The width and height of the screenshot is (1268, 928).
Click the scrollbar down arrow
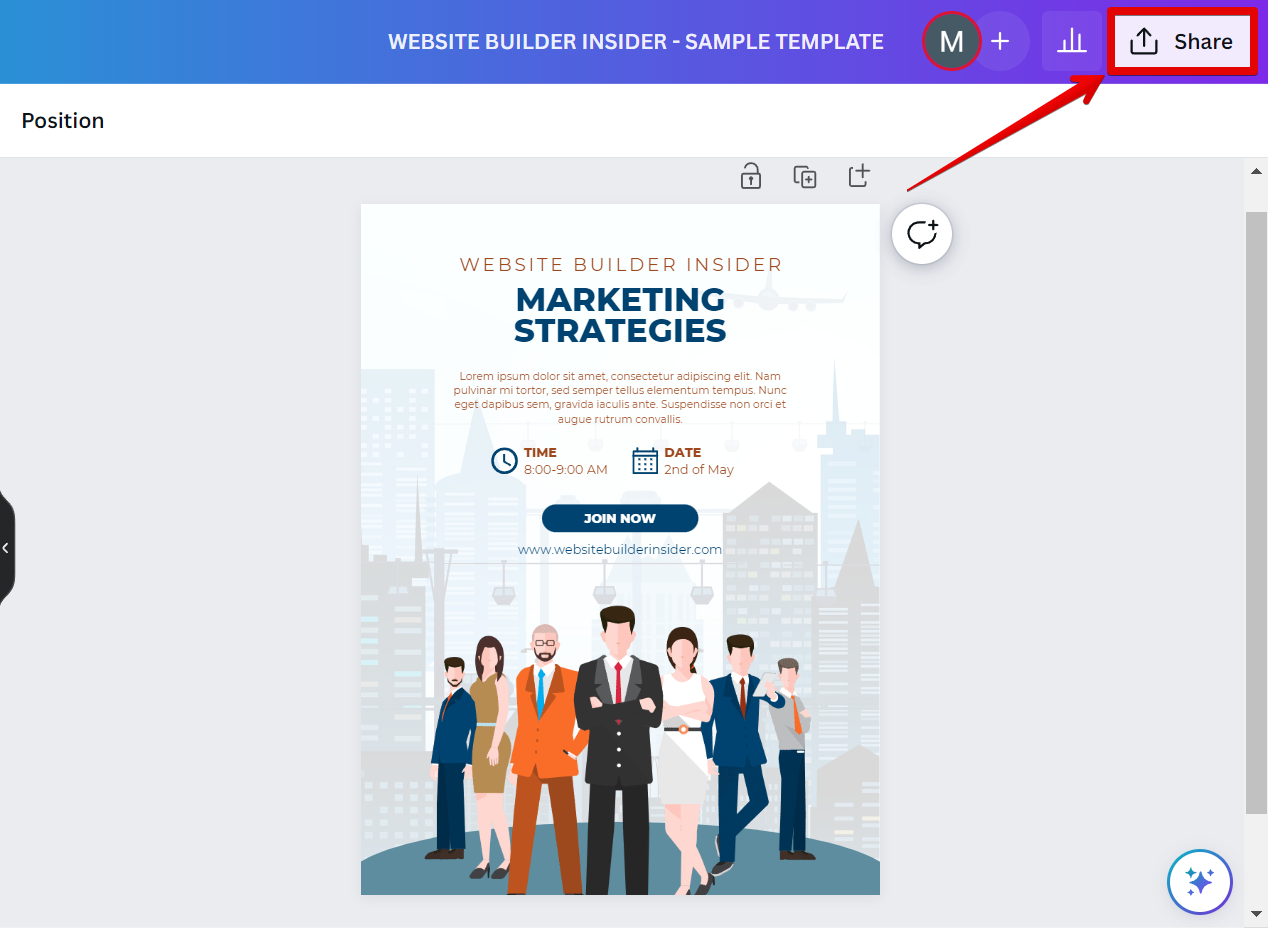pos(1256,913)
